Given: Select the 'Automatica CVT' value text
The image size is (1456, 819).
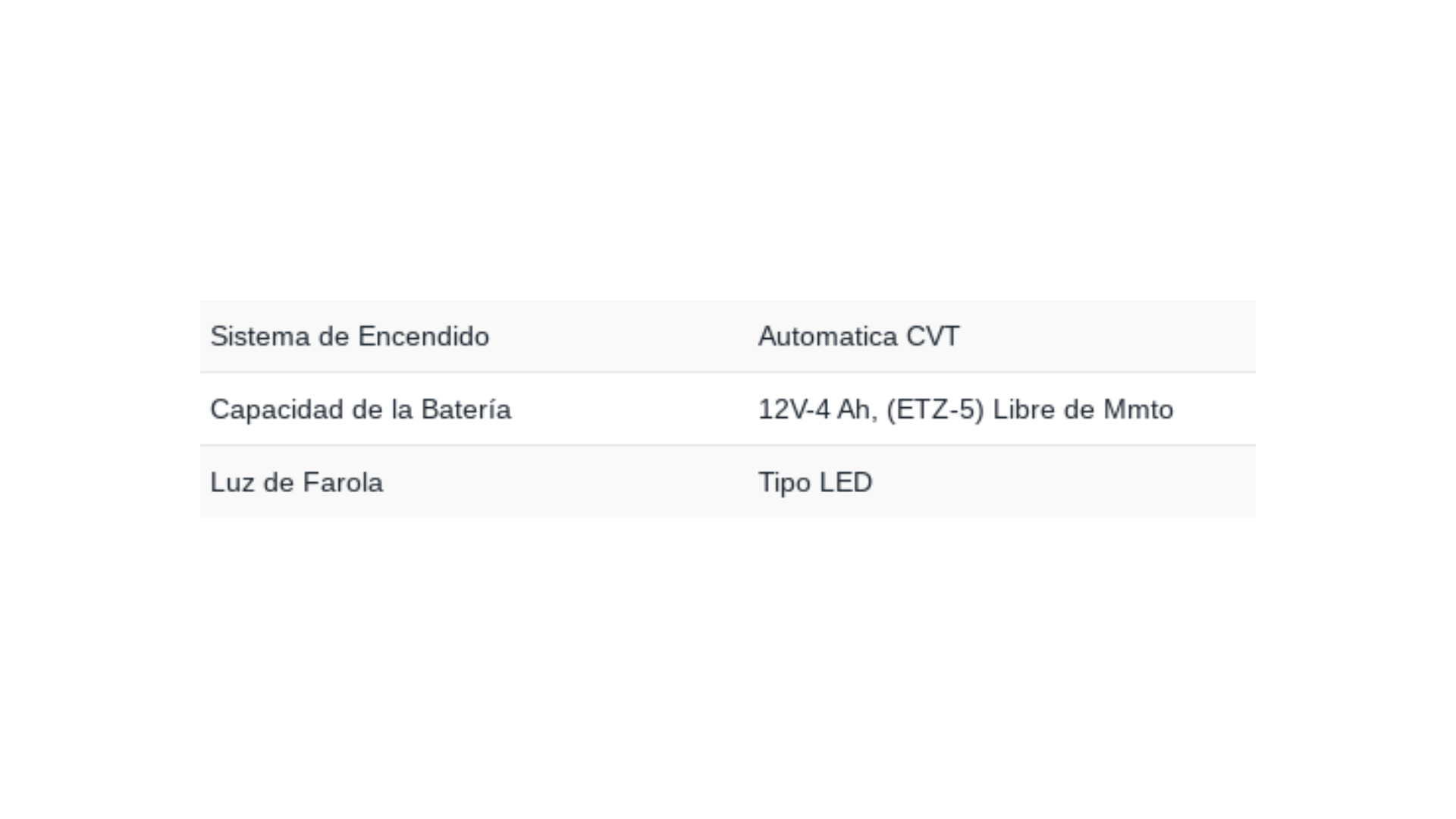Looking at the screenshot, I should (x=858, y=336).
